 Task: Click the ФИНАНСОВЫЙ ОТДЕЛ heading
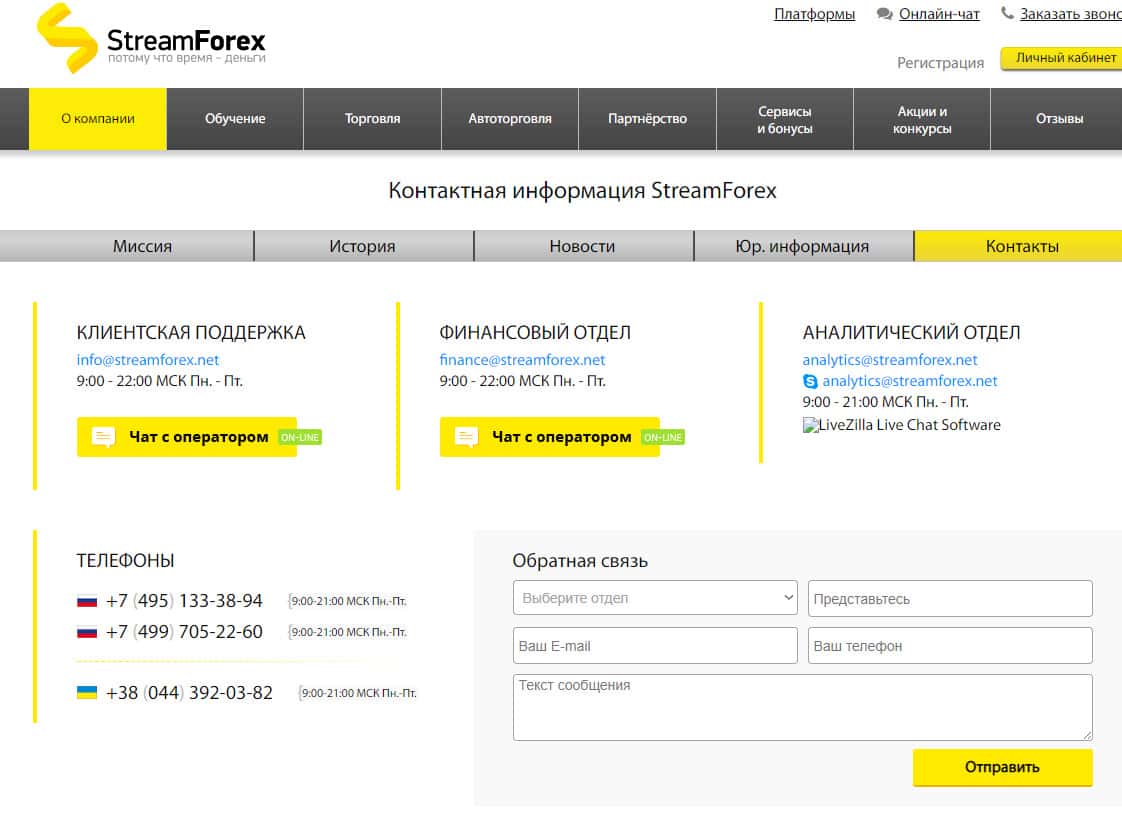coord(535,333)
